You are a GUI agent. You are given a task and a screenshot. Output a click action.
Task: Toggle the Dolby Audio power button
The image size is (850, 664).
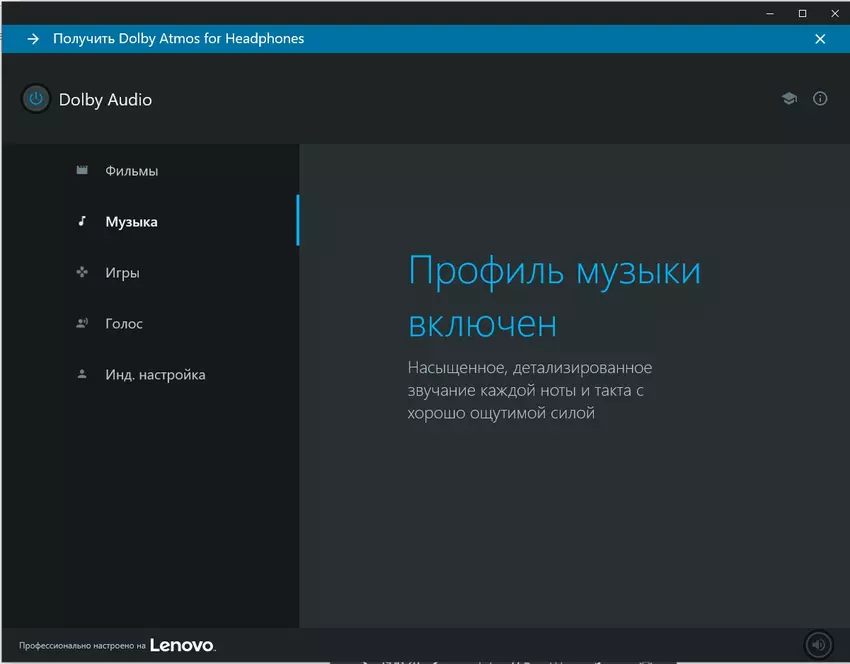coord(36,99)
